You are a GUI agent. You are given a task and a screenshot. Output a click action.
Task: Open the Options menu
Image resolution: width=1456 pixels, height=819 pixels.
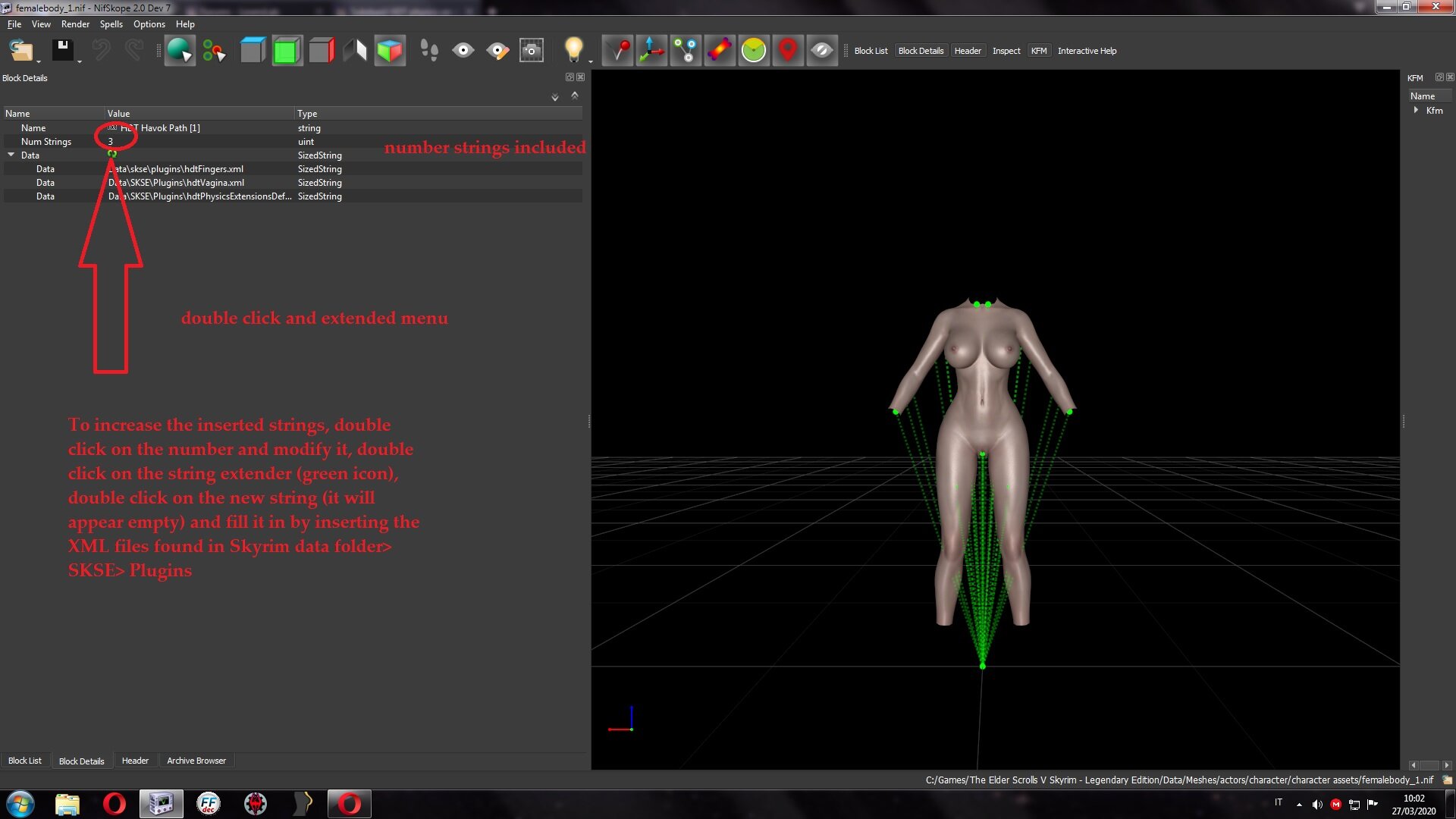click(149, 24)
